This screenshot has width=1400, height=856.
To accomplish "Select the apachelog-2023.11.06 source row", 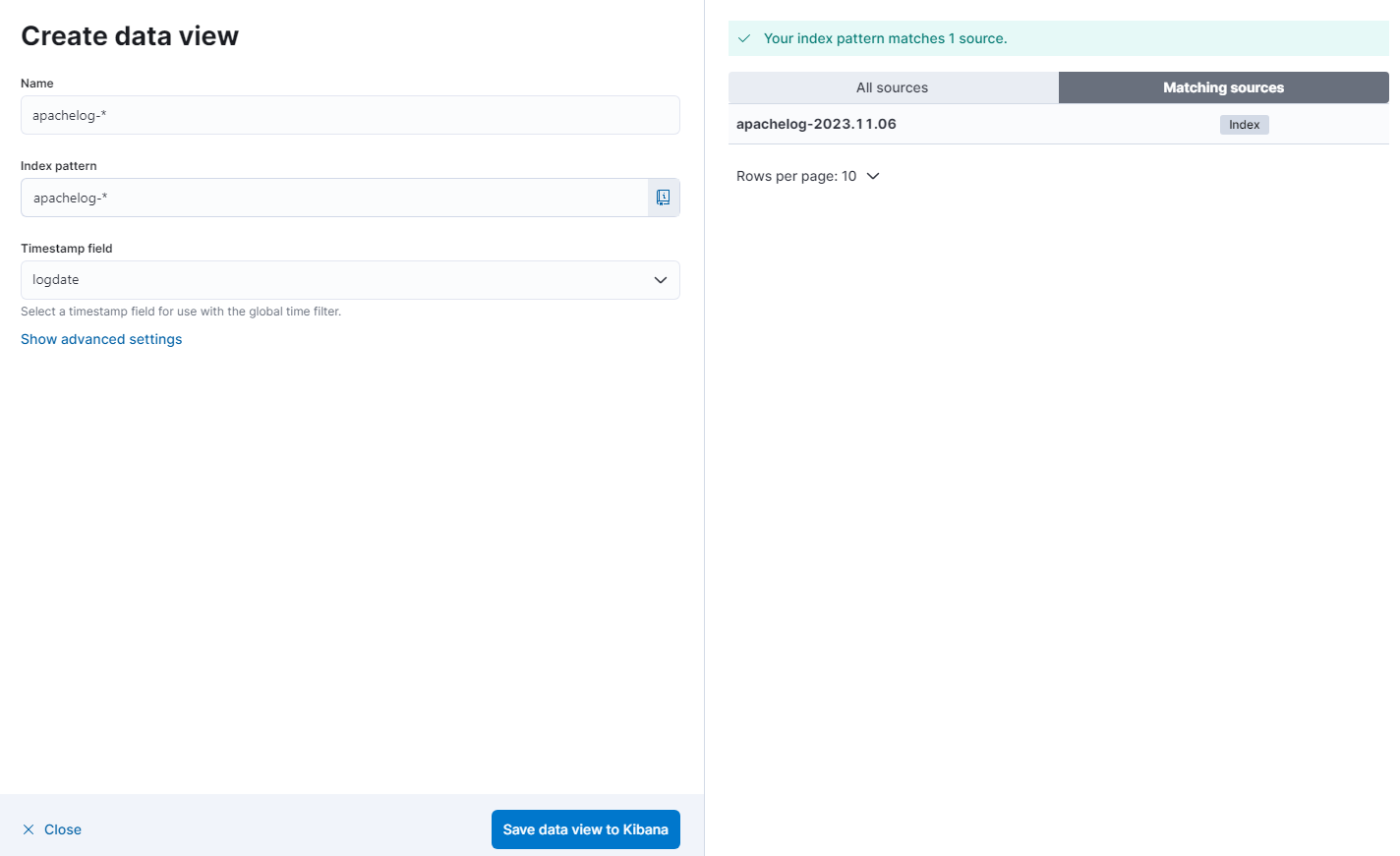I will (x=1059, y=124).
